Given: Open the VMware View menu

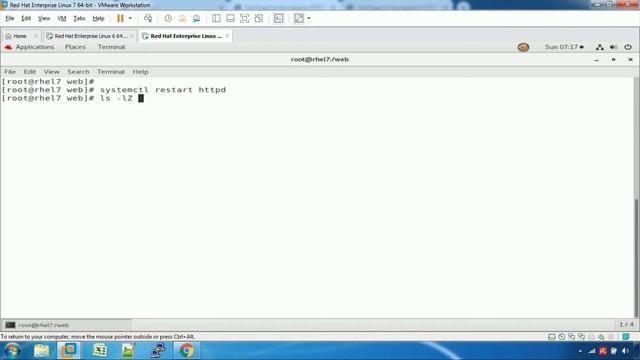Looking at the screenshot, I should click(44, 18).
